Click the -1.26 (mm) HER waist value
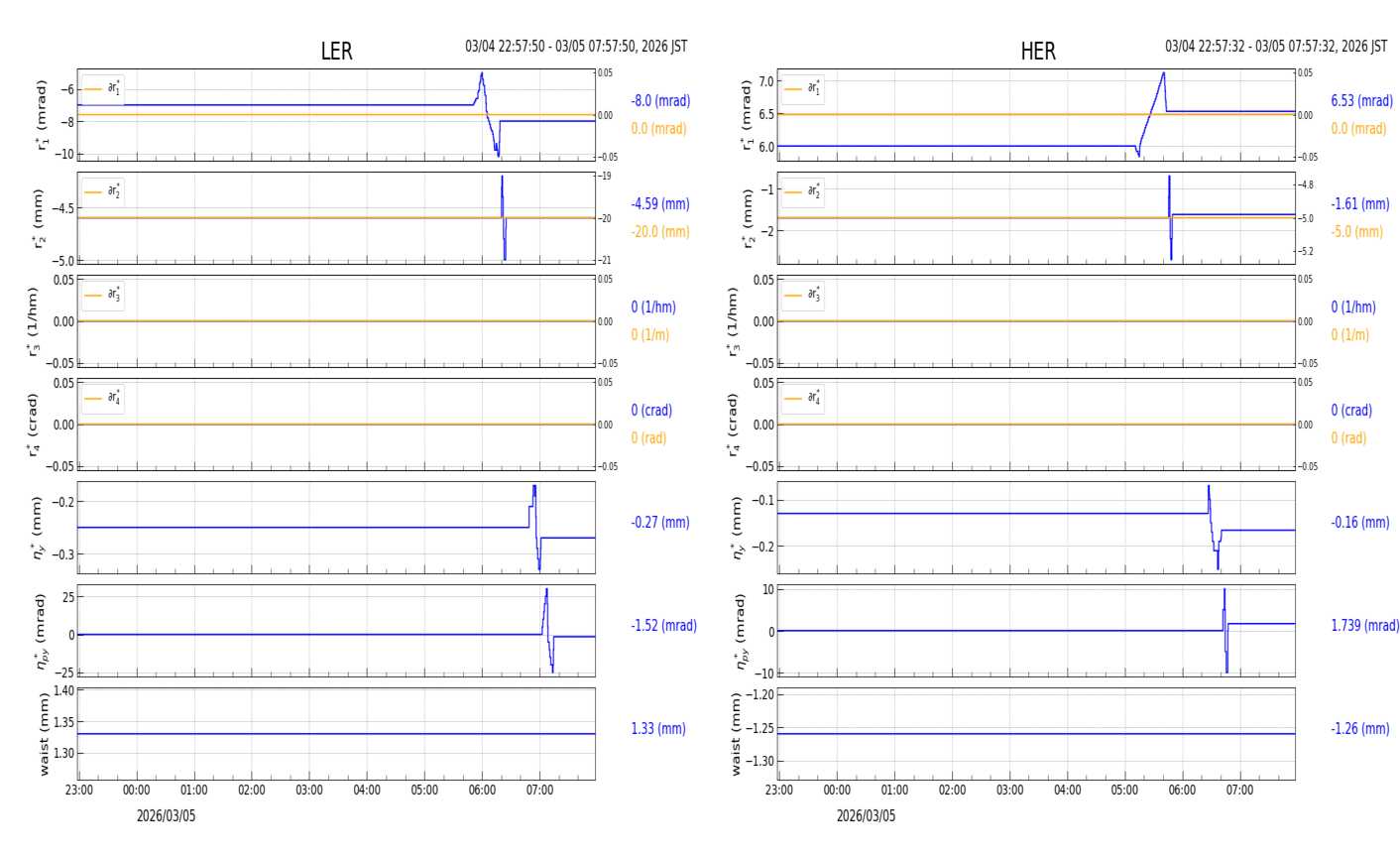Viewport: 1400px width, 857px height. (1359, 729)
